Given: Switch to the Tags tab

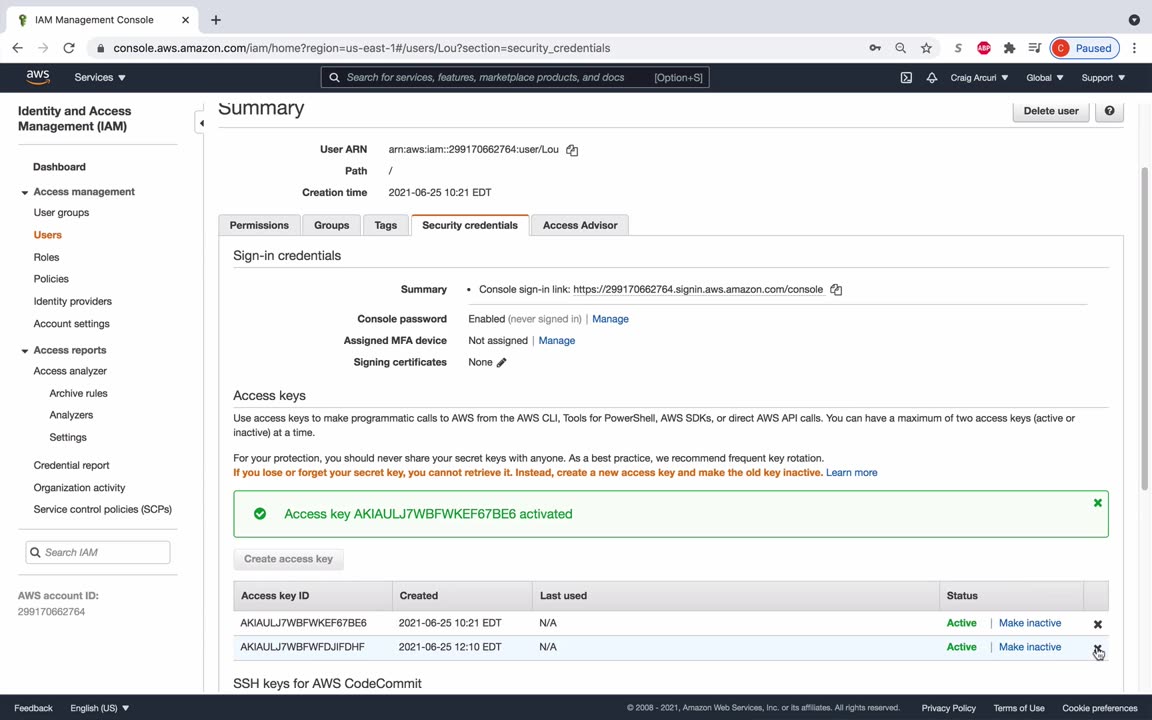Looking at the screenshot, I should tap(386, 226).
